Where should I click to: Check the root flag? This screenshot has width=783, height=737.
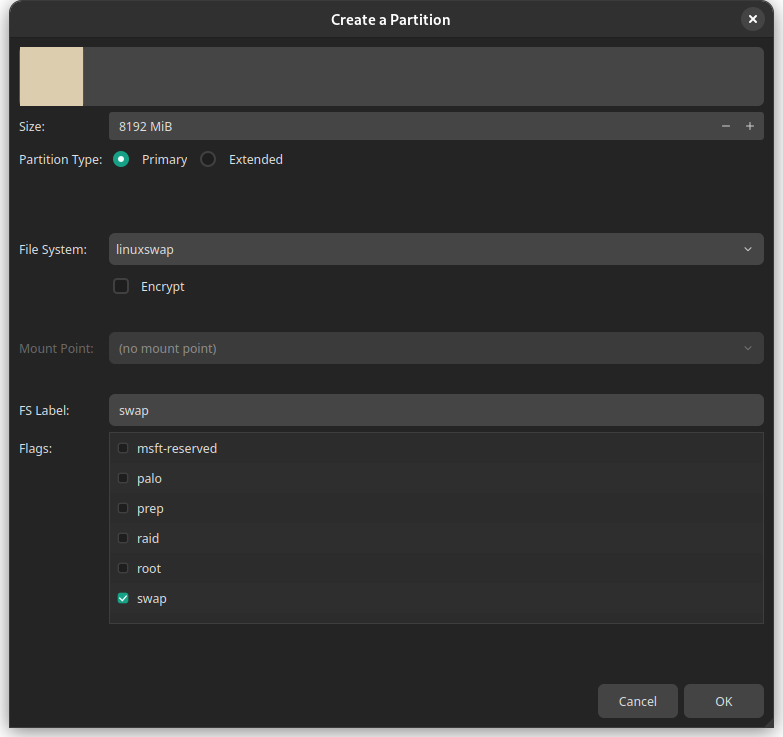click(123, 568)
